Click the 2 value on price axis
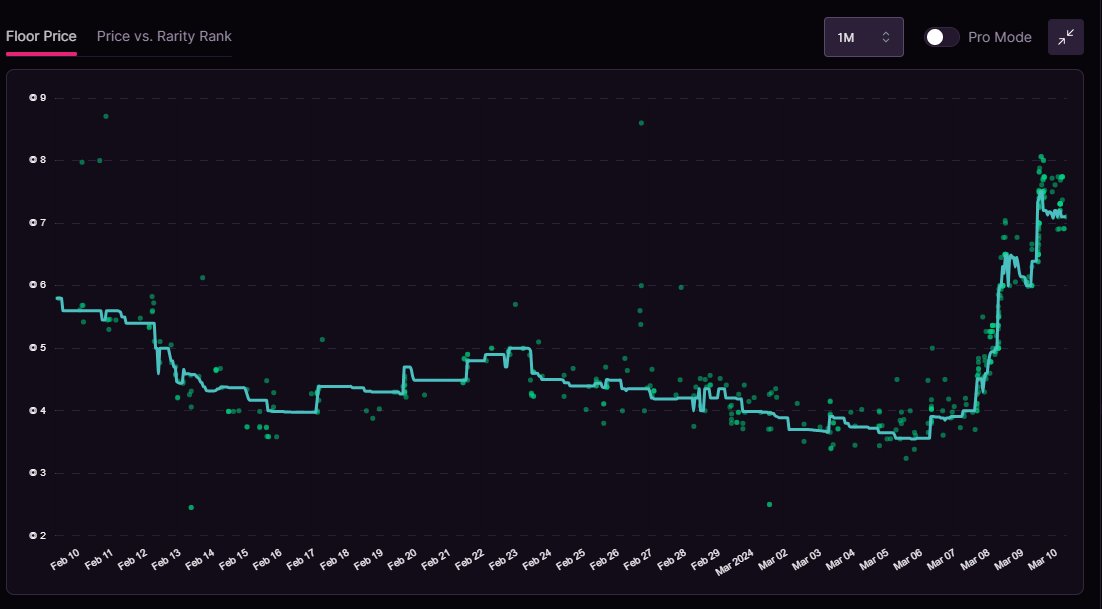This screenshot has height=609, width=1102. coord(38,535)
